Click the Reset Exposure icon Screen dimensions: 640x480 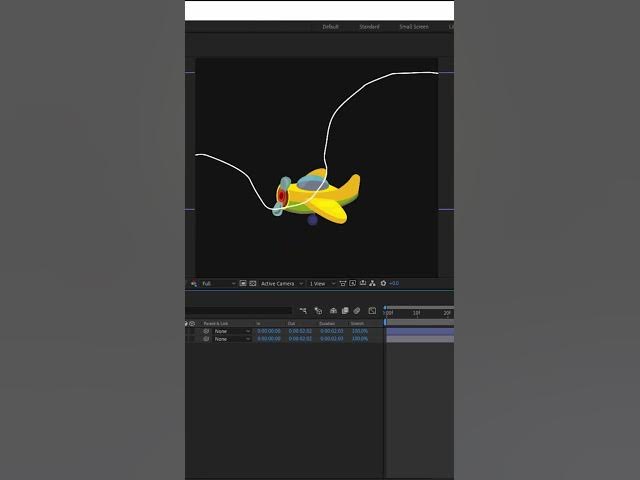click(x=383, y=283)
